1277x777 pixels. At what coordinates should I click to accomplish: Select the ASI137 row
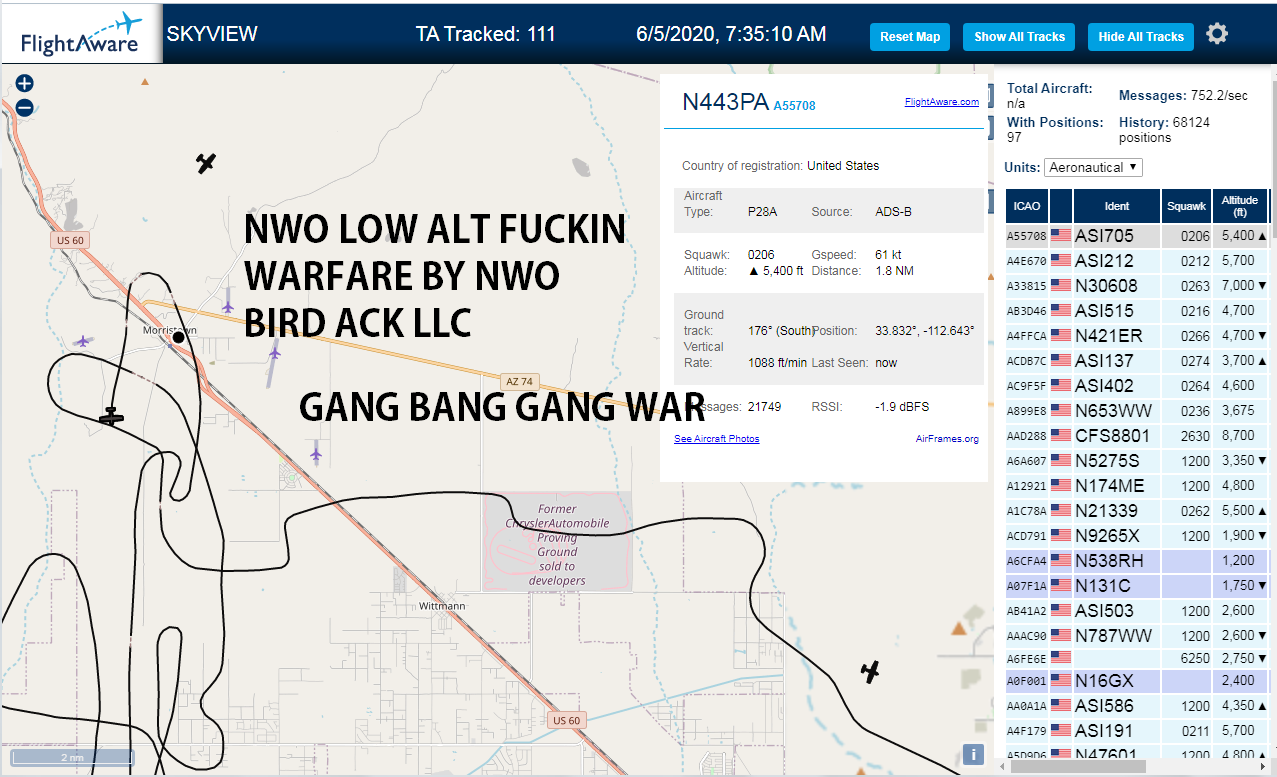(1139, 361)
